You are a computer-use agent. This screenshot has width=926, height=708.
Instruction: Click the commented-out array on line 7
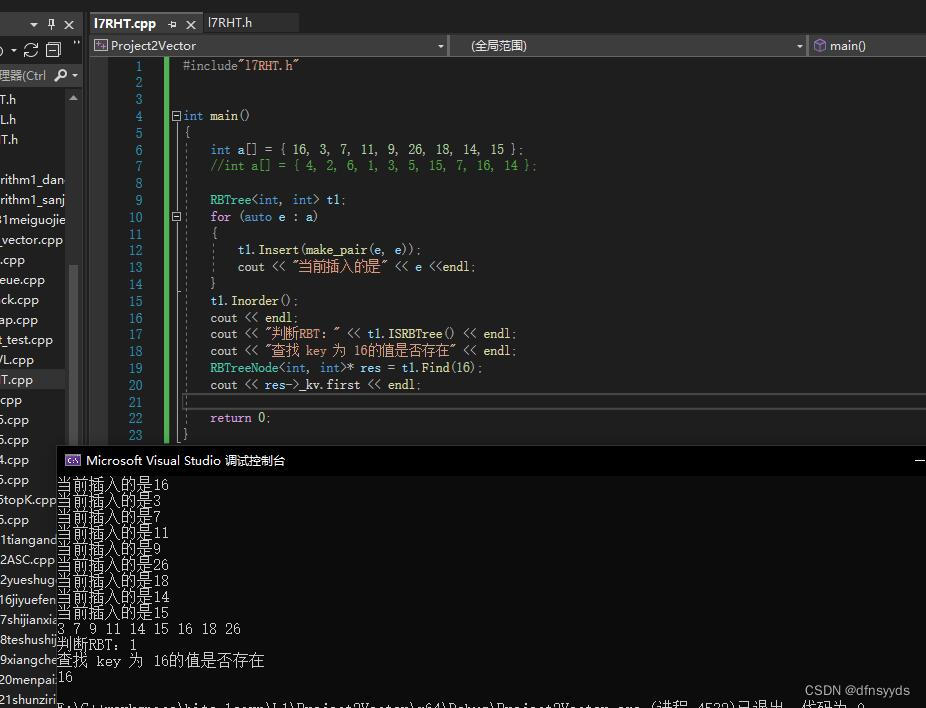point(373,166)
